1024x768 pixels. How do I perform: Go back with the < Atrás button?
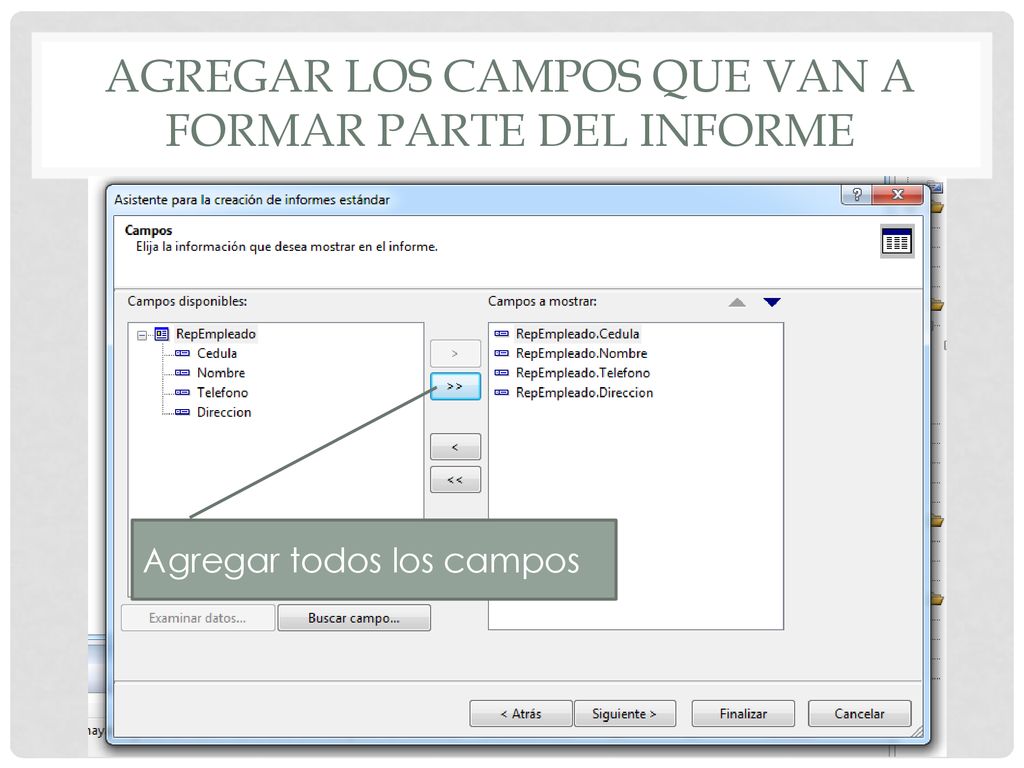click(521, 714)
